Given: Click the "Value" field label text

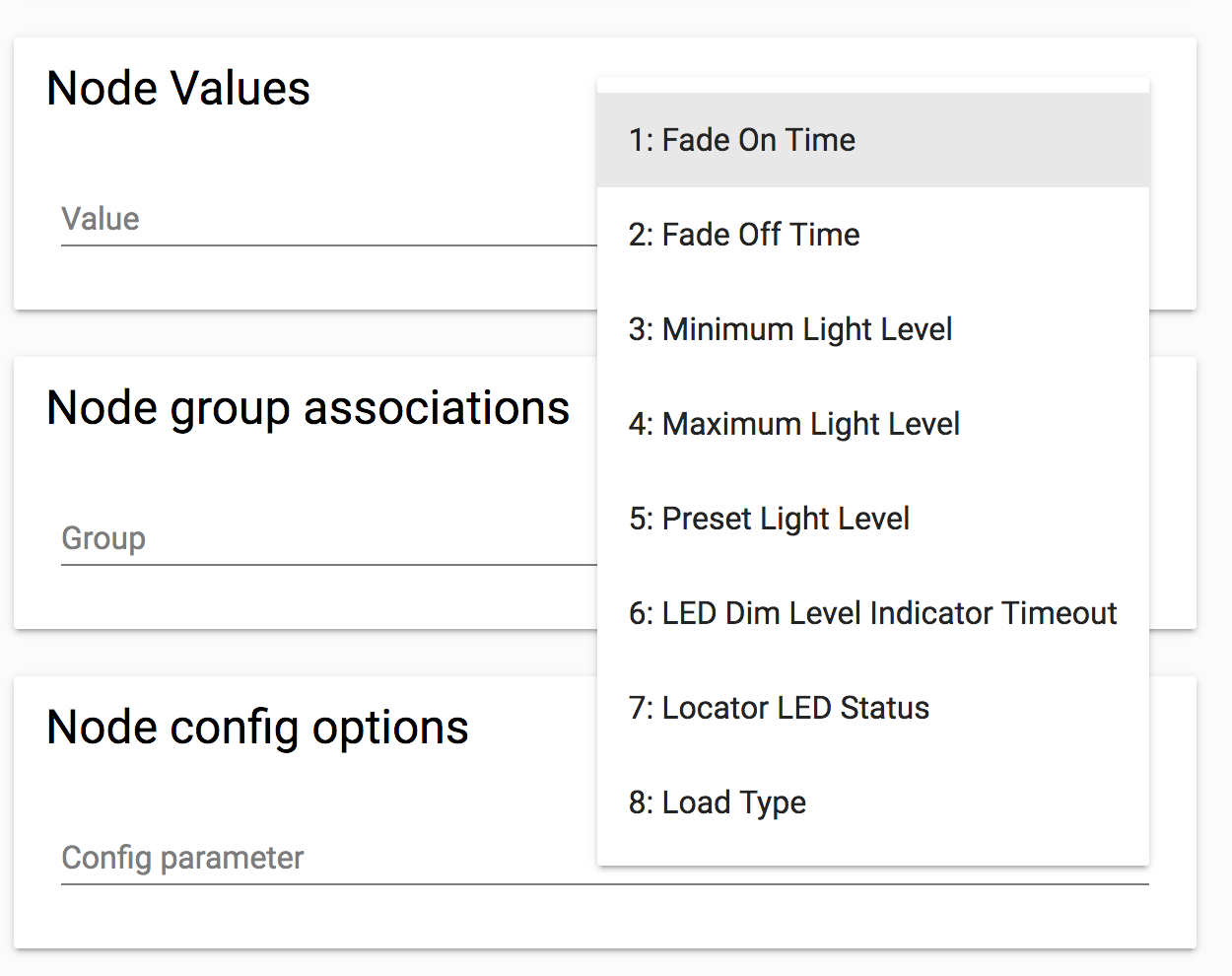Looking at the screenshot, I should pyautogui.click(x=101, y=219).
